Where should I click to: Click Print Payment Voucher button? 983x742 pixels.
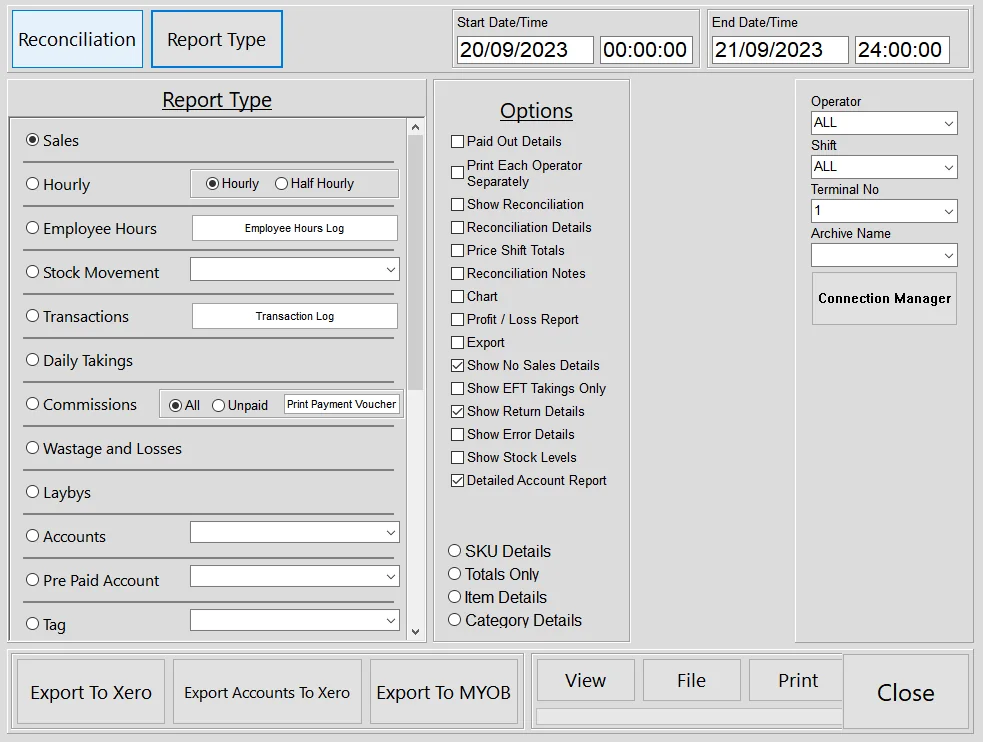click(342, 404)
